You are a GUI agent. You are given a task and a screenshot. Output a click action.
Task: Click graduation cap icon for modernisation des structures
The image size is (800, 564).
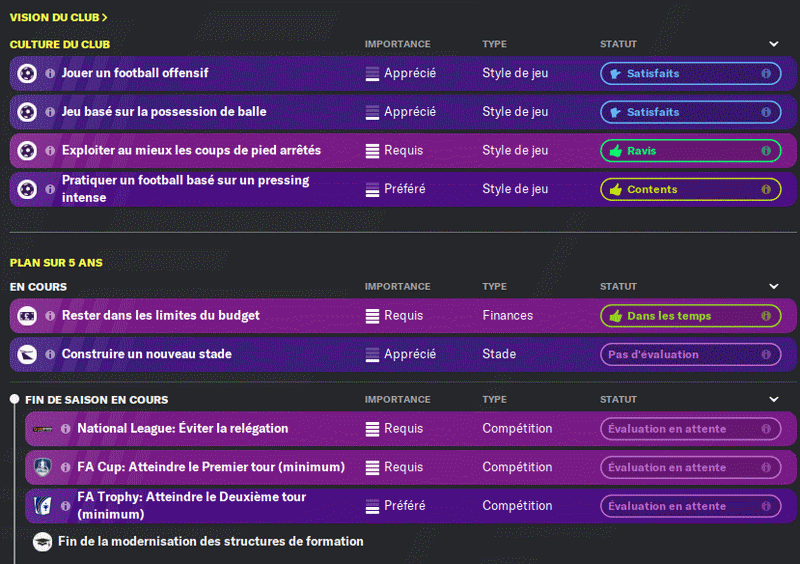pos(43,542)
